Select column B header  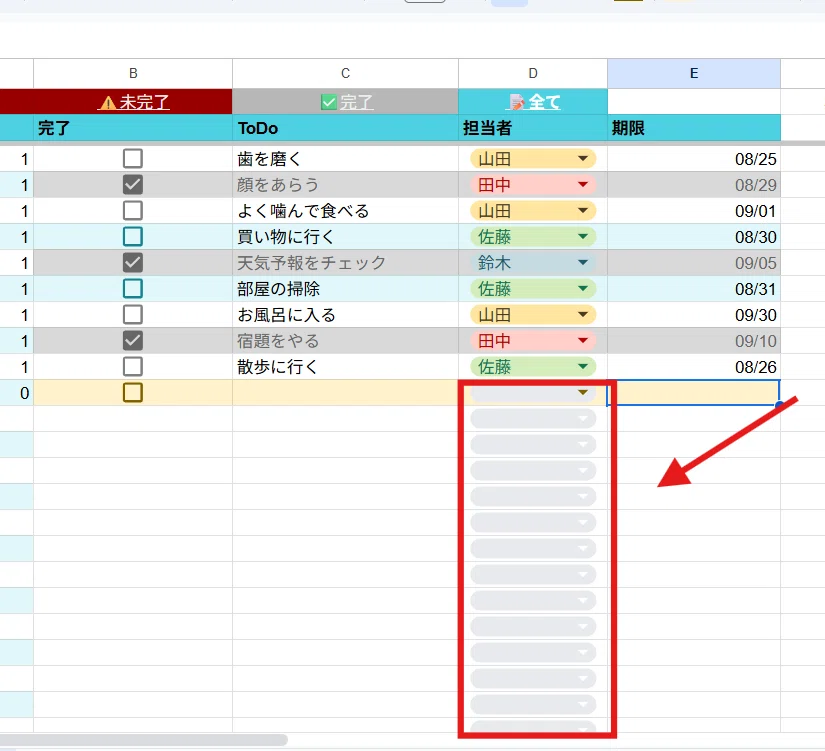(x=133, y=73)
